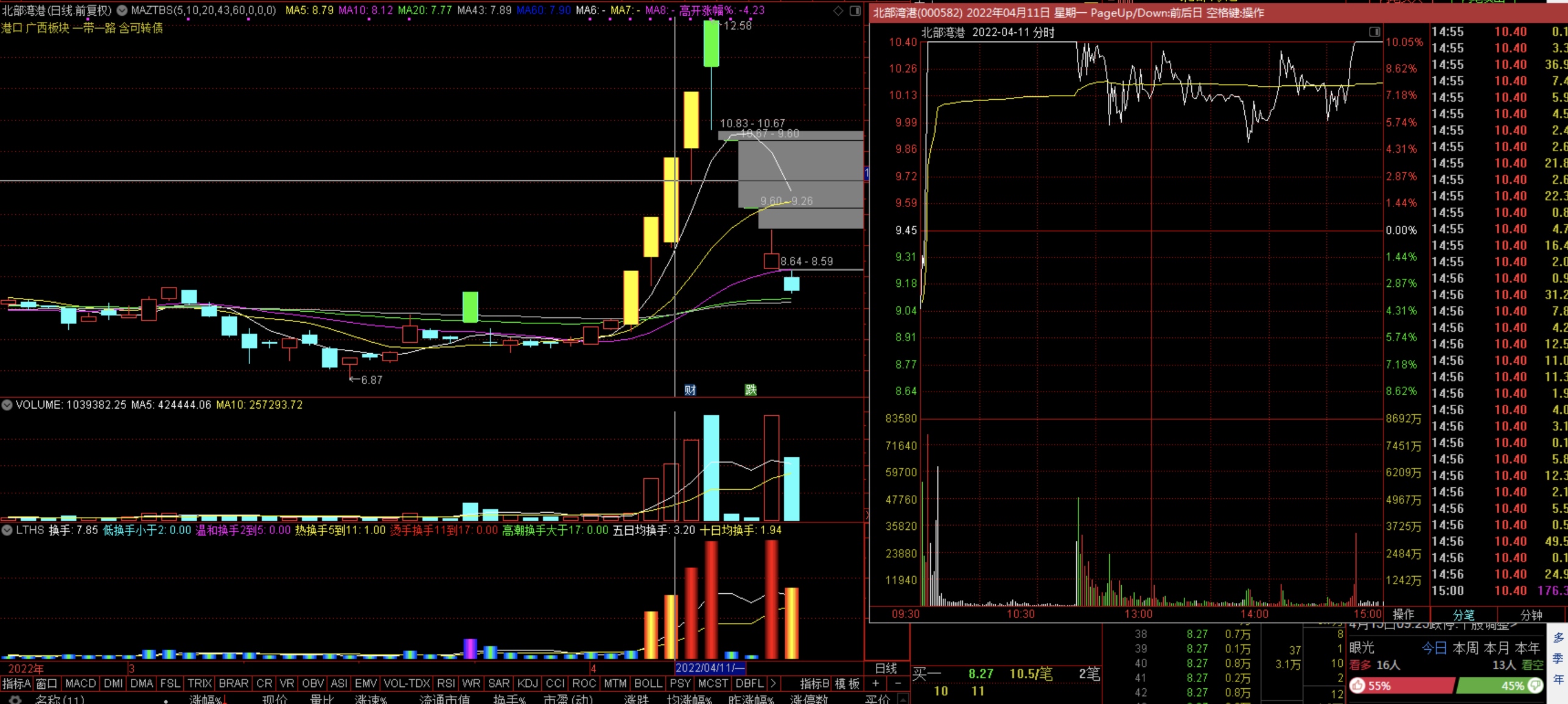
Task: Zoom out chart with minus button
Action: pos(898,683)
